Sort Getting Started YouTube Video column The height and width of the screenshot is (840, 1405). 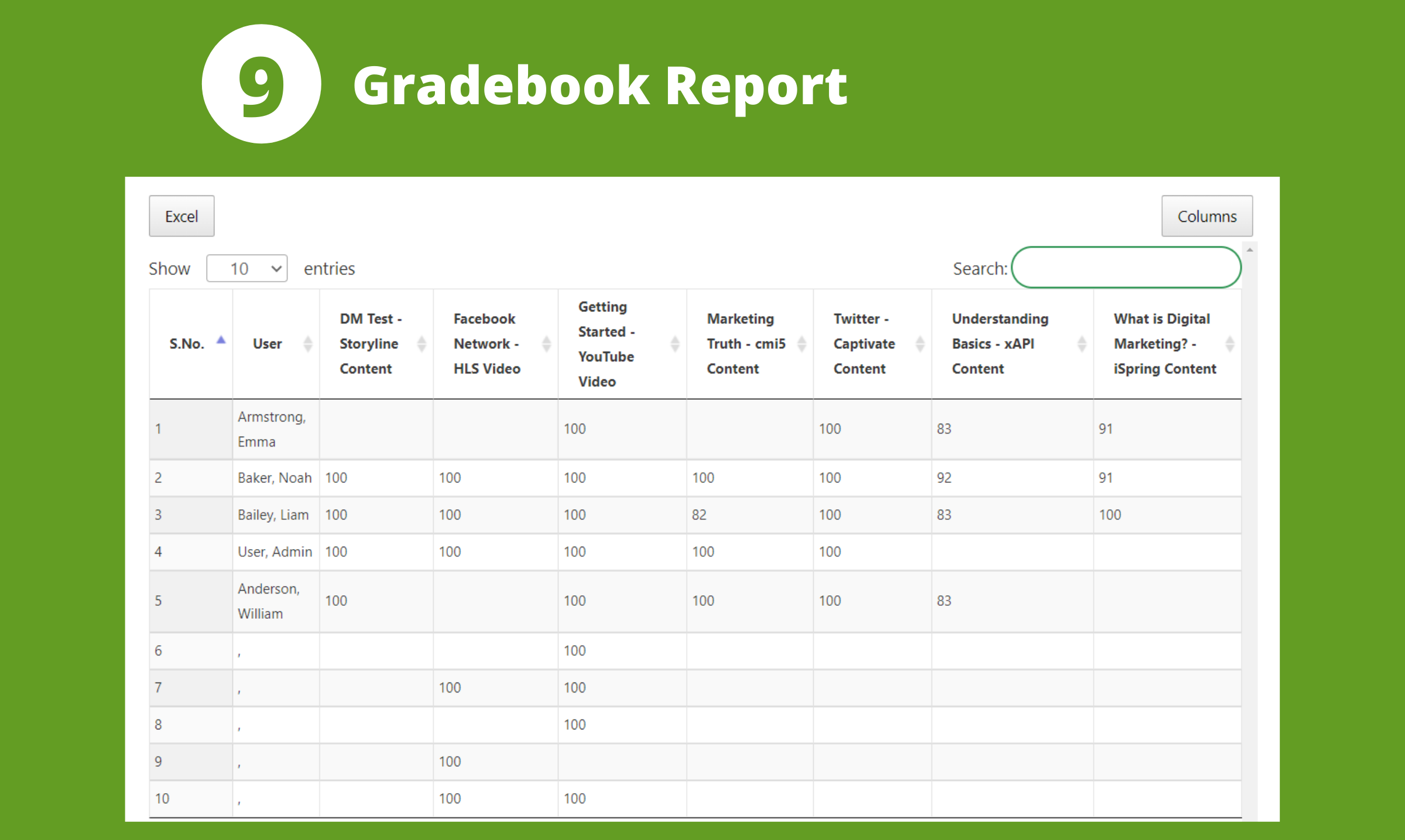[x=674, y=344]
